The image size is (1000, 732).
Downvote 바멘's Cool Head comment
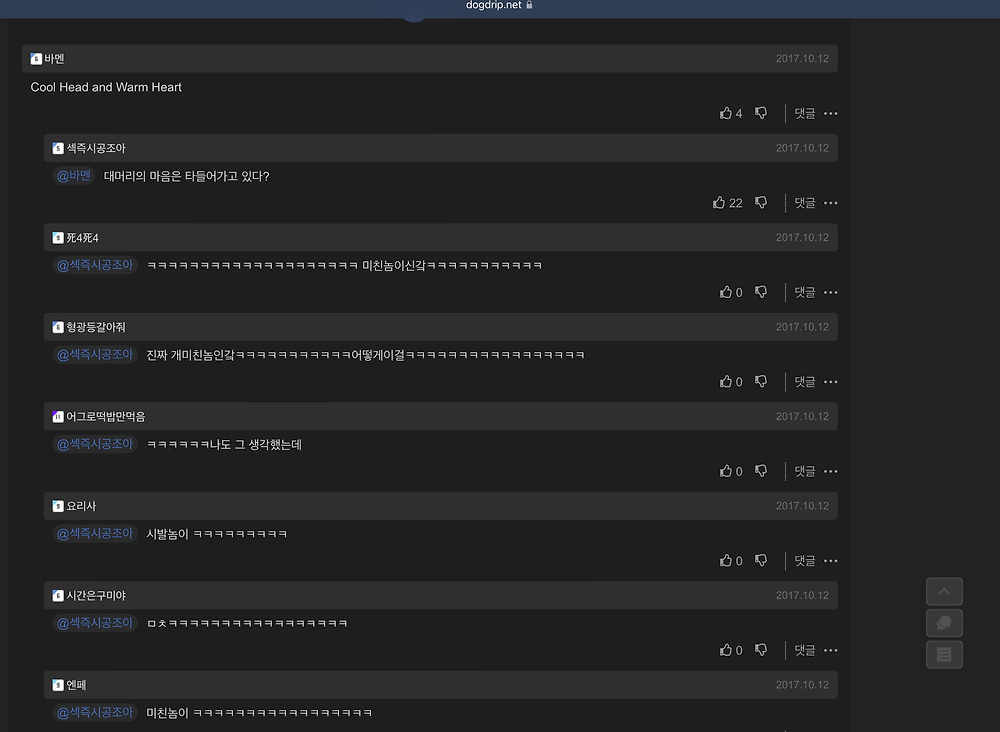pos(761,113)
